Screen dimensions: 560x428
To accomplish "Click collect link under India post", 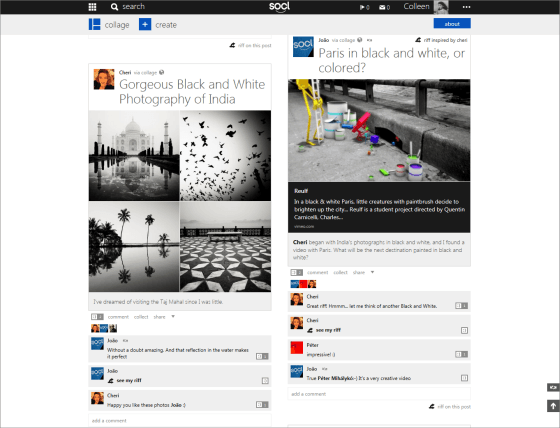I will pos(141,317).
